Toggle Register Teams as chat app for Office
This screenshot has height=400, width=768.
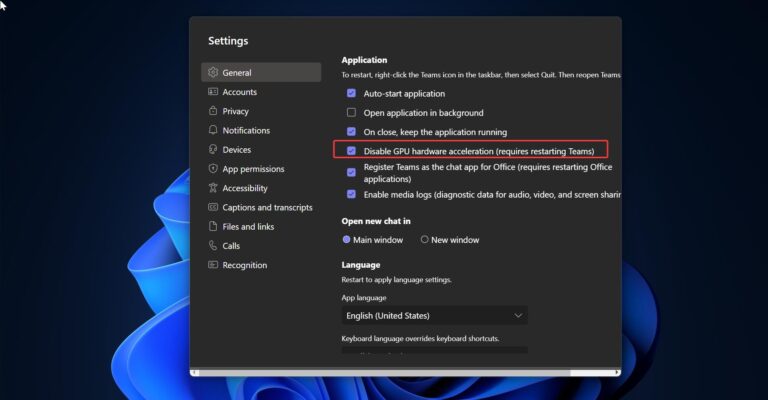click(x=351, y=172)
